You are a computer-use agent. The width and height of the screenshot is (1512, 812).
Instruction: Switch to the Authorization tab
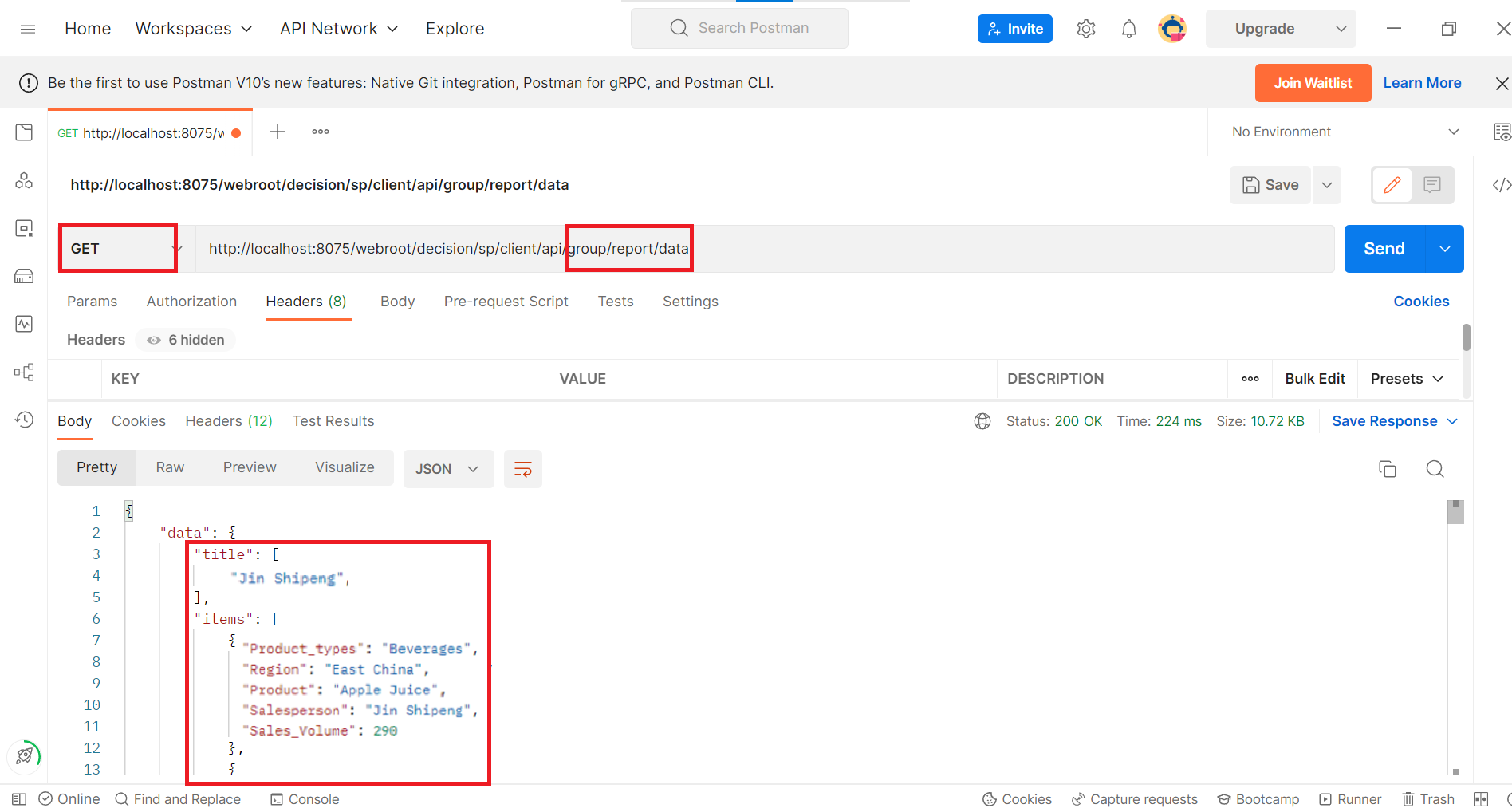(x=191, y=301)
